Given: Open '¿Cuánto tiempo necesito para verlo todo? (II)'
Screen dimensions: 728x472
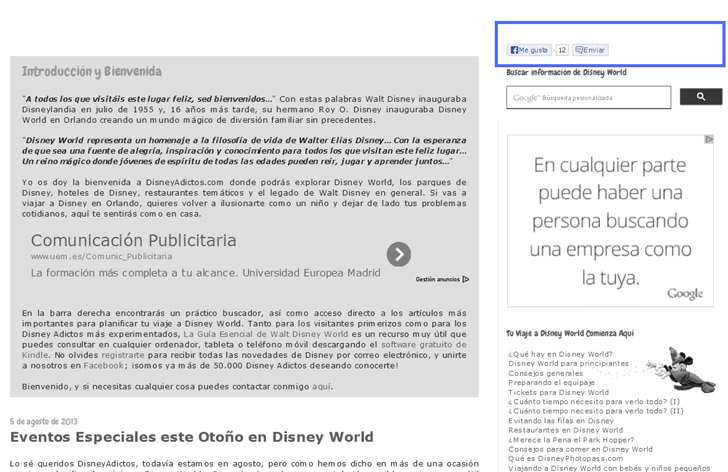Looking at the screenshot, I should click(596, 411).
